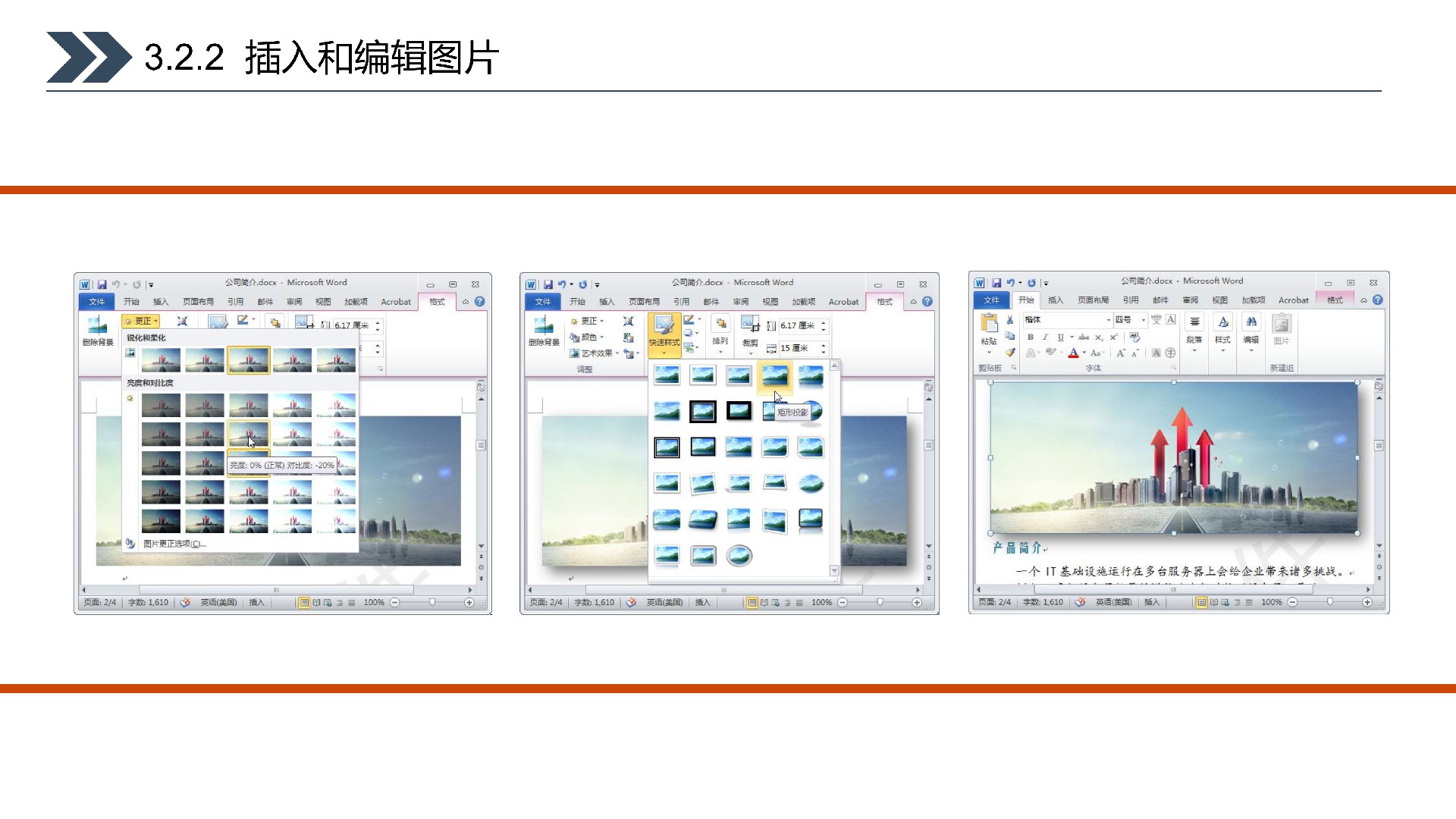Click the Styles (样式) icon
This screenshot has height=819, width=1456.
pyautogui.click(x=1222, y=323)
